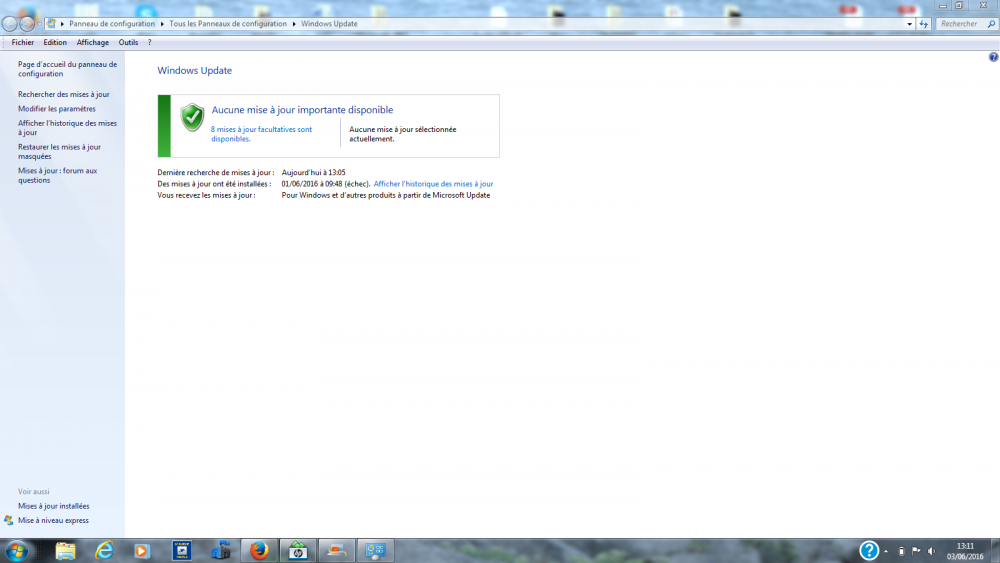1000x563 pixels.
Task: Click the volume speaker tray icon
Action: point(931,551)
